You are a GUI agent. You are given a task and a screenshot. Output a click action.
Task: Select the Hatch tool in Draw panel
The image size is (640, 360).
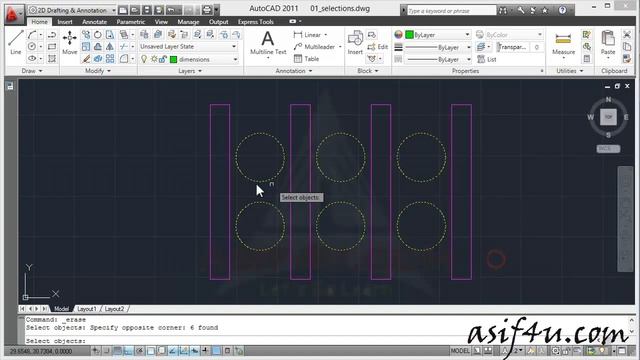[x=52, y=59]
